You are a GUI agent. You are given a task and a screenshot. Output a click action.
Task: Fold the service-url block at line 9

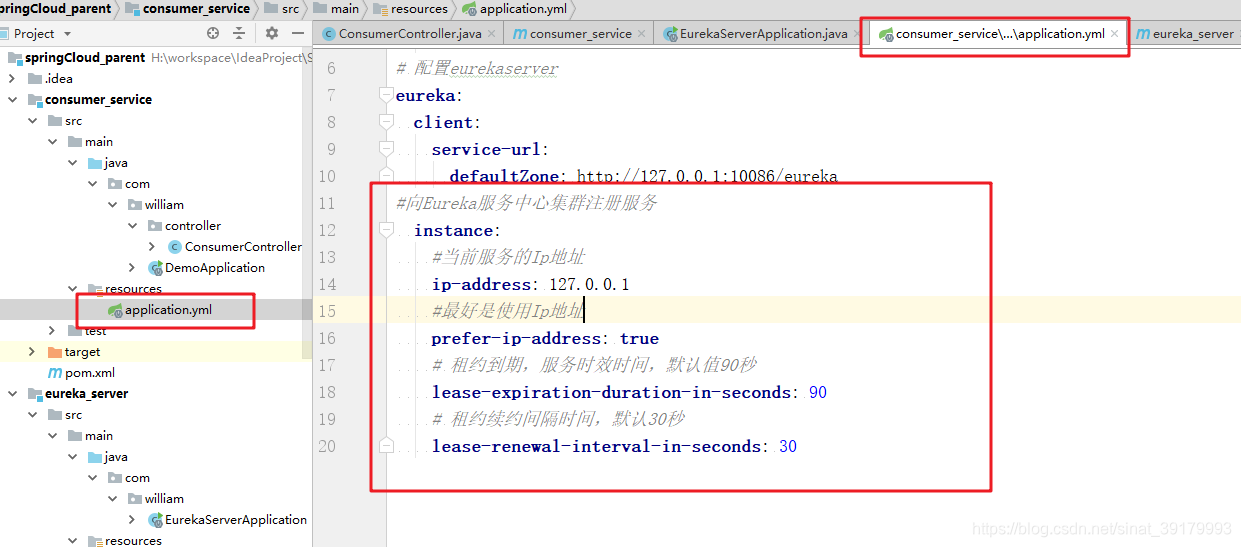pos(386,150)
